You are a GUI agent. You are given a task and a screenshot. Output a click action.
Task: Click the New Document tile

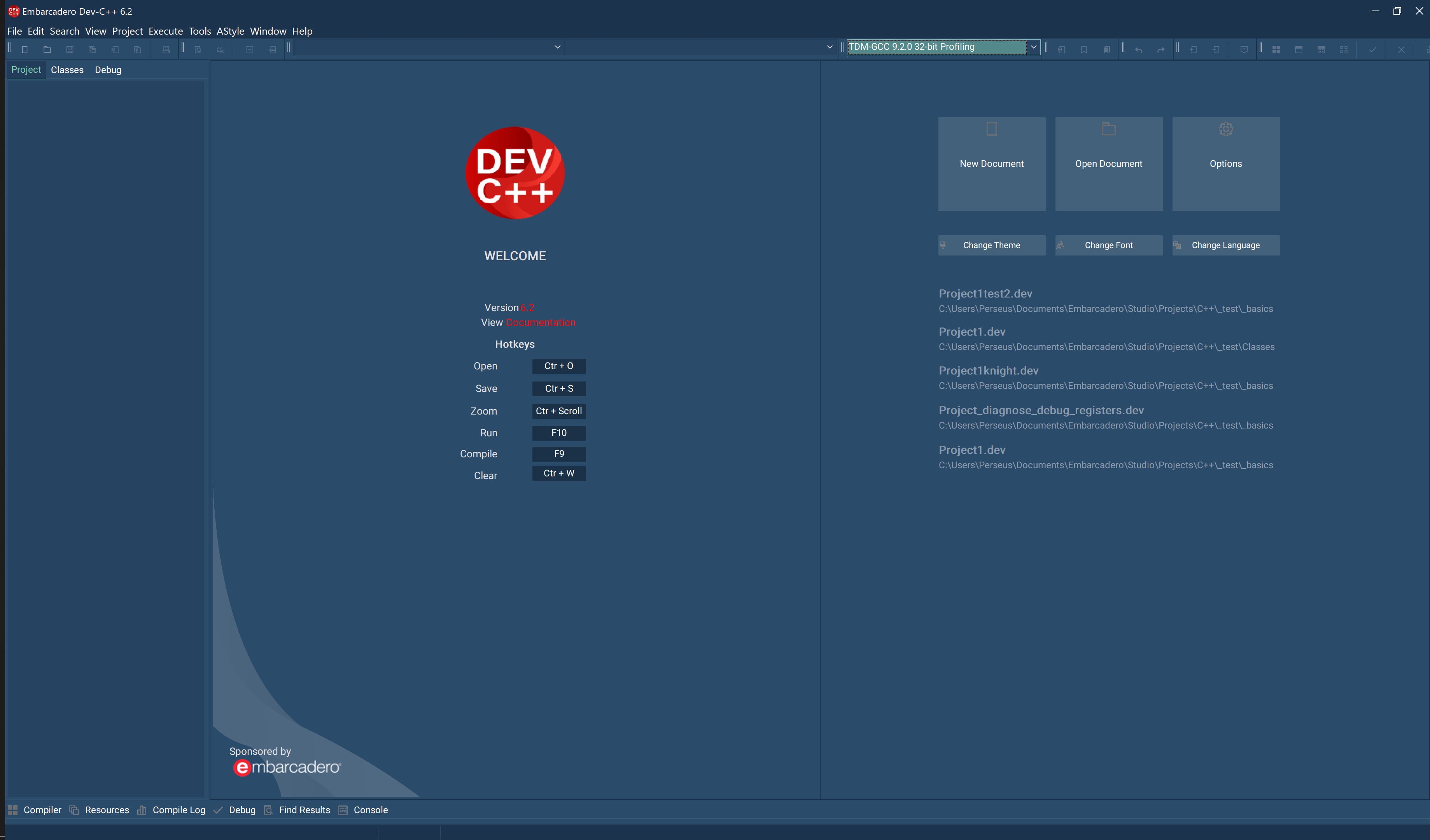pos(991,163)
